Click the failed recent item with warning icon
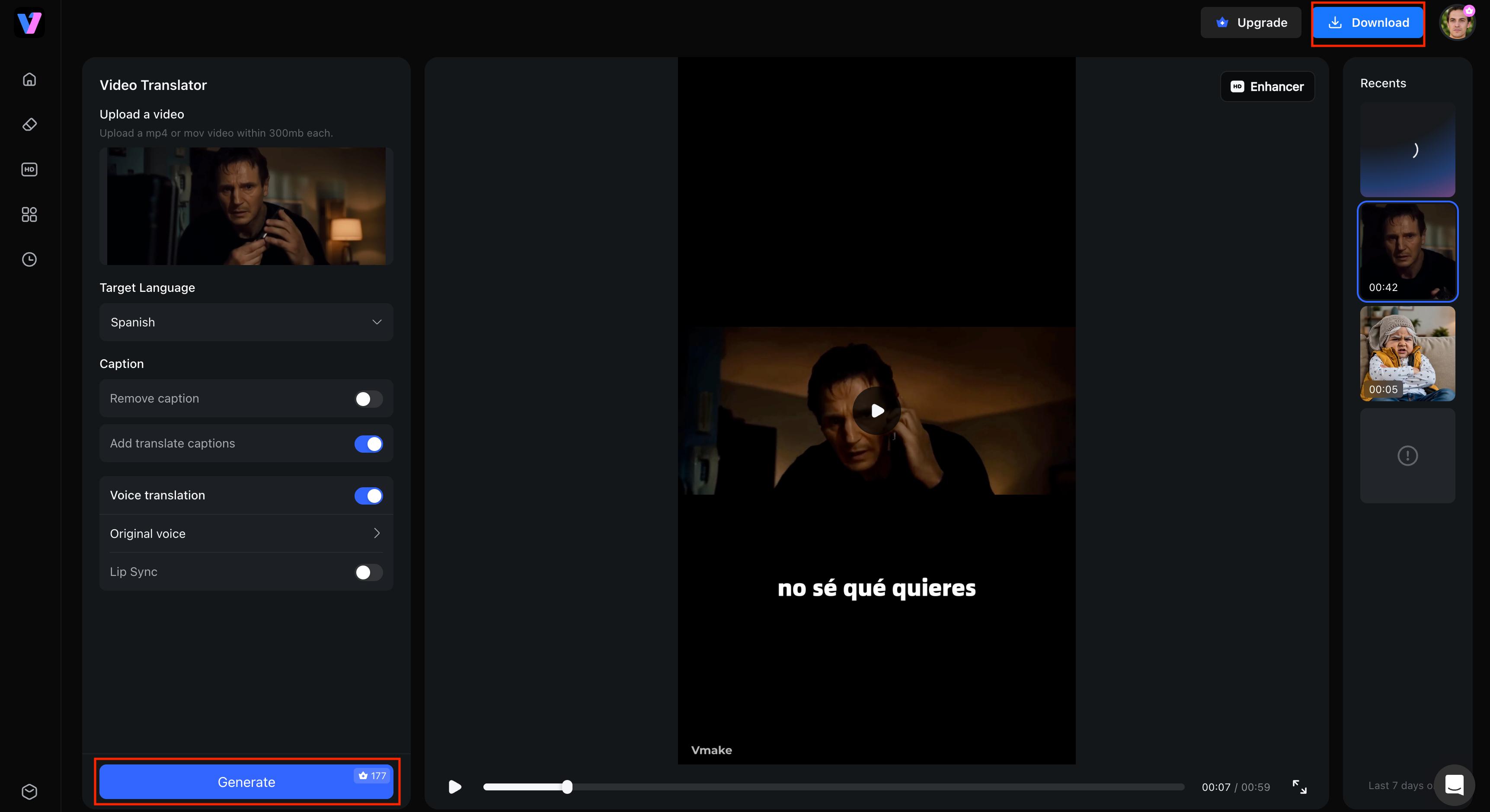 click(1407, 456)
